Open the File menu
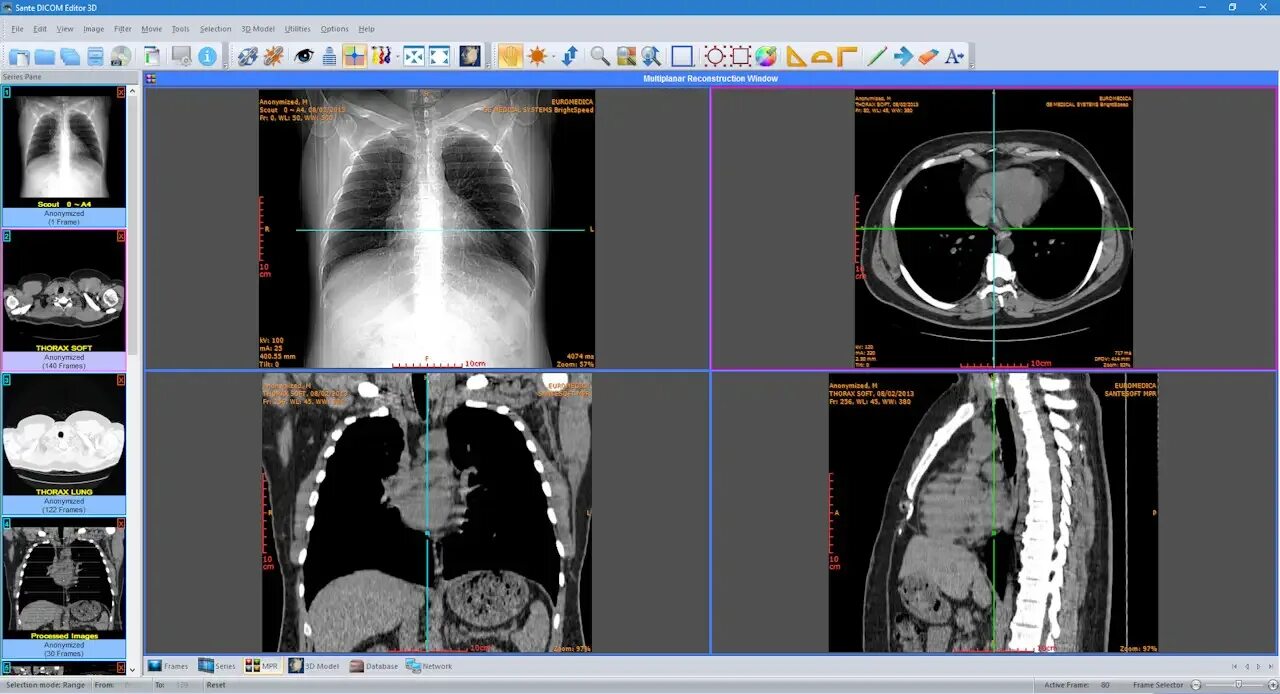 [17, 29]
